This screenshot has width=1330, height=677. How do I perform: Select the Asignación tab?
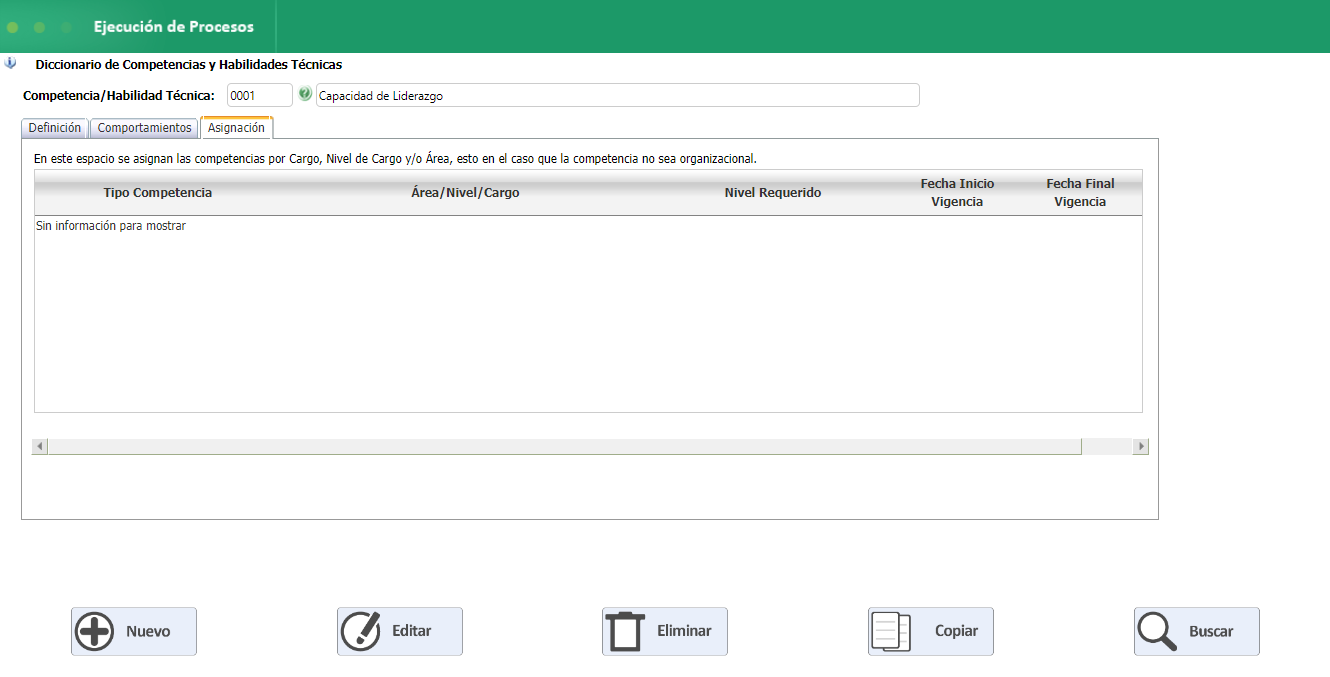[236, 128]
